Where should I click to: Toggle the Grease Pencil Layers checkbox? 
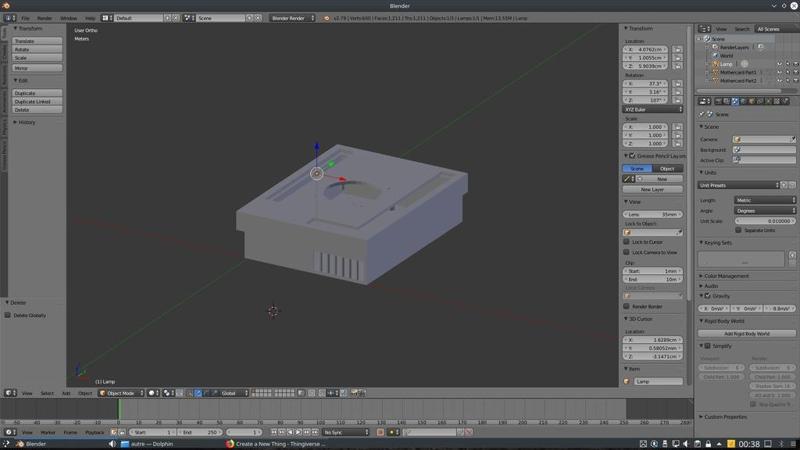click(632, 156)
